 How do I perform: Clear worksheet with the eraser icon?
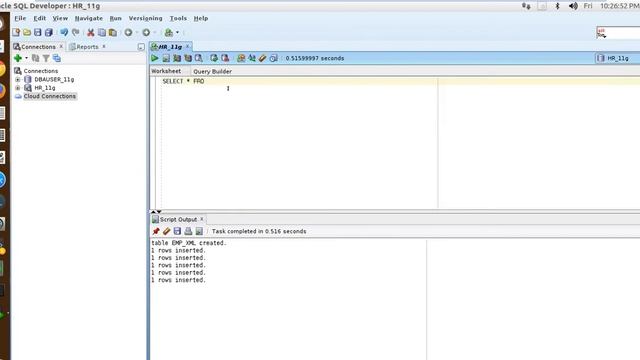coord(262,58)
